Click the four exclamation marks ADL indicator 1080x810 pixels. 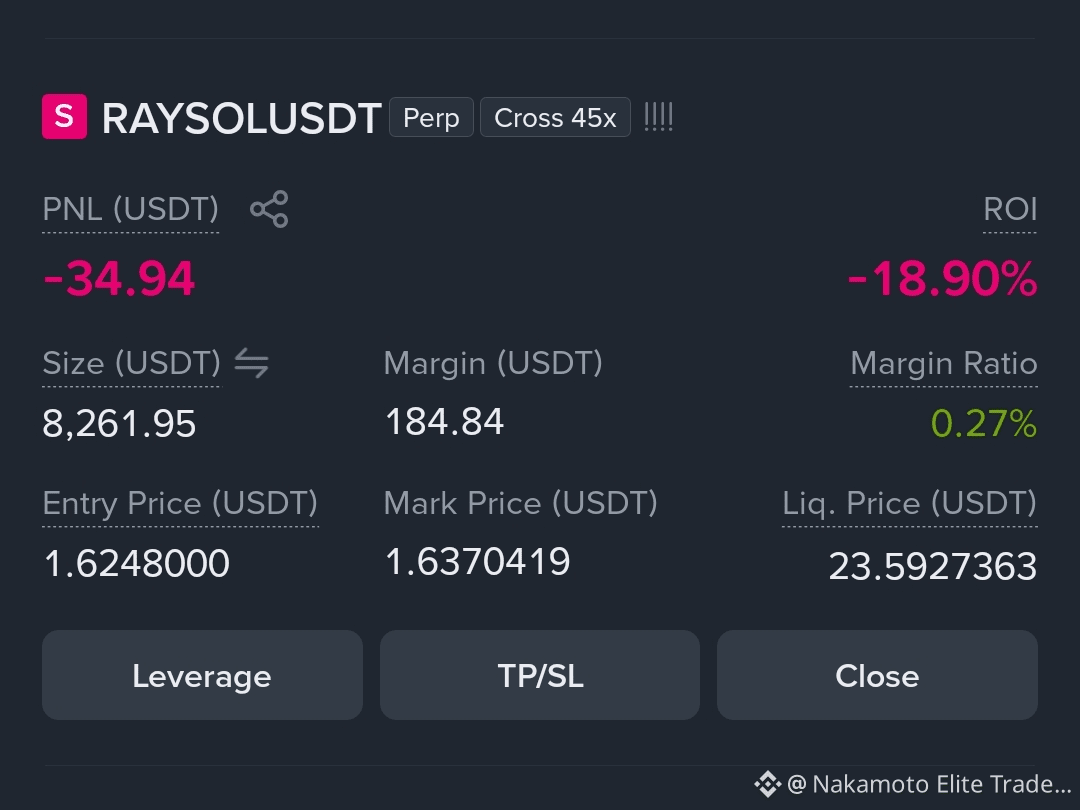(658, 117)
